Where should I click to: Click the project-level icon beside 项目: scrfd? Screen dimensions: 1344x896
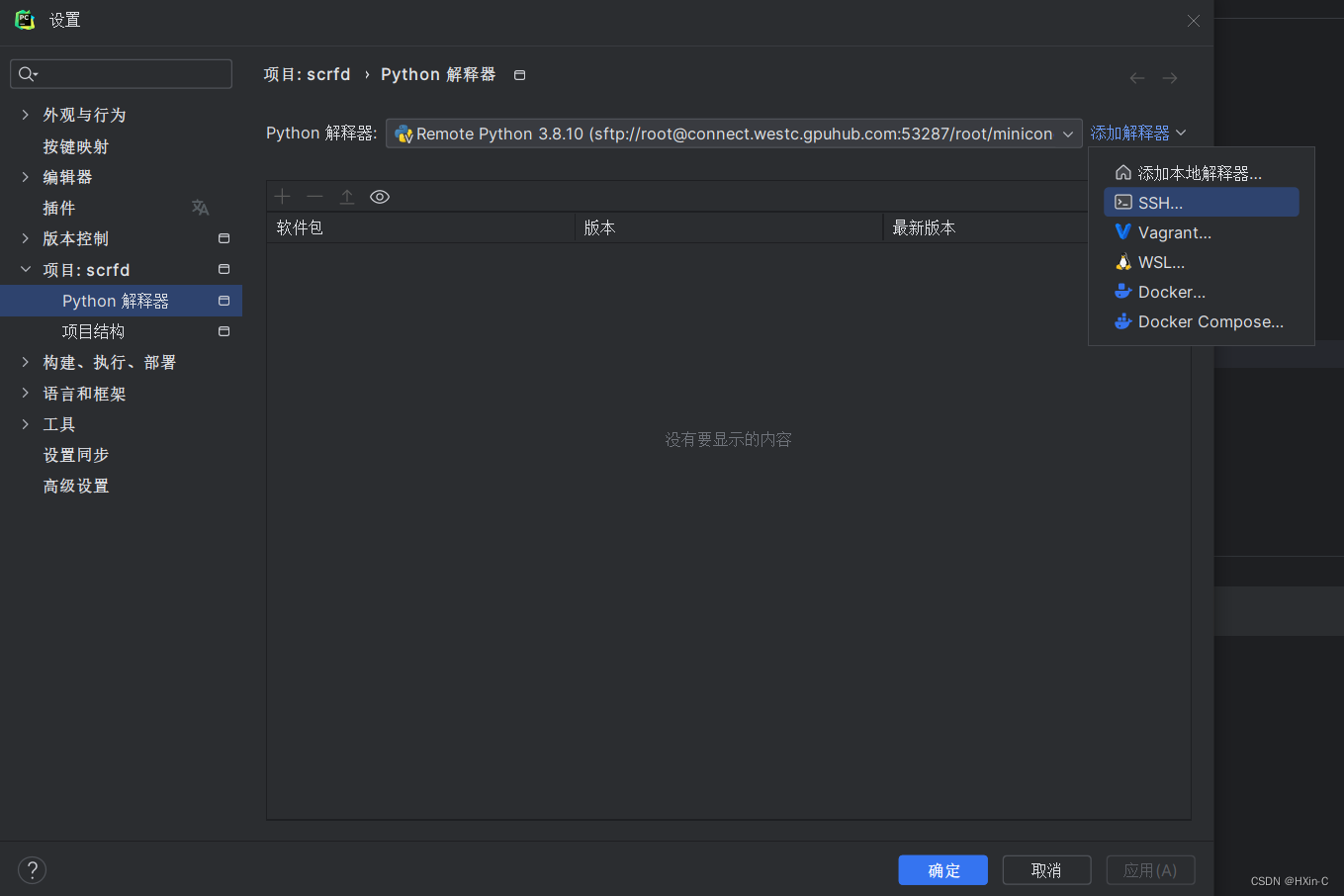coord(224,269)
